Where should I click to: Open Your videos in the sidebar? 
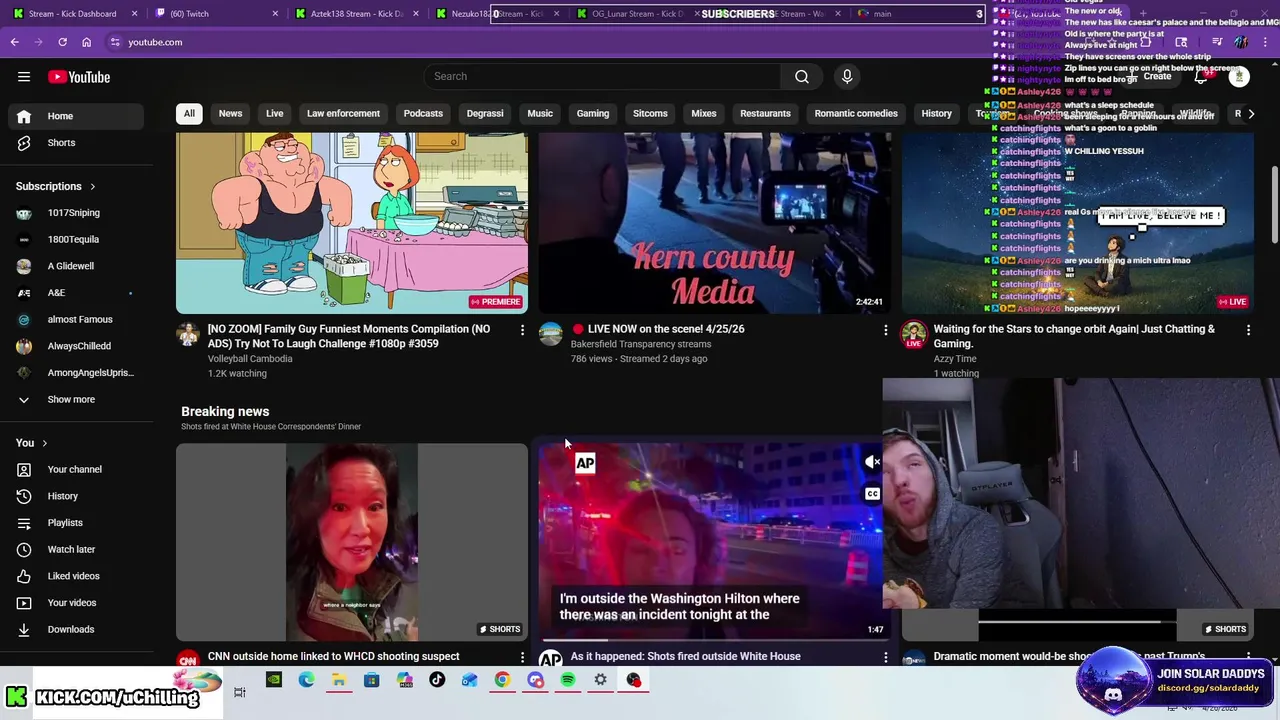75,603
